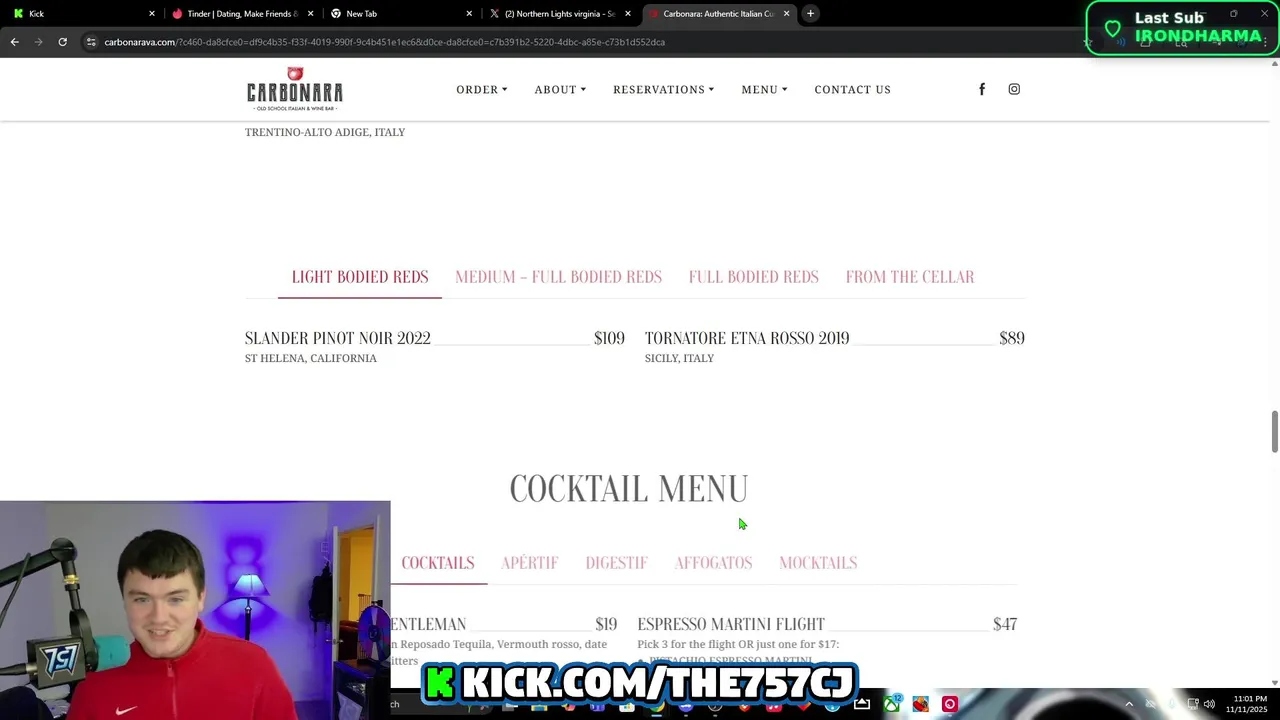Close the Kick tab
Viewport: 1280px width, 720px height.
[x=152, y=14]
